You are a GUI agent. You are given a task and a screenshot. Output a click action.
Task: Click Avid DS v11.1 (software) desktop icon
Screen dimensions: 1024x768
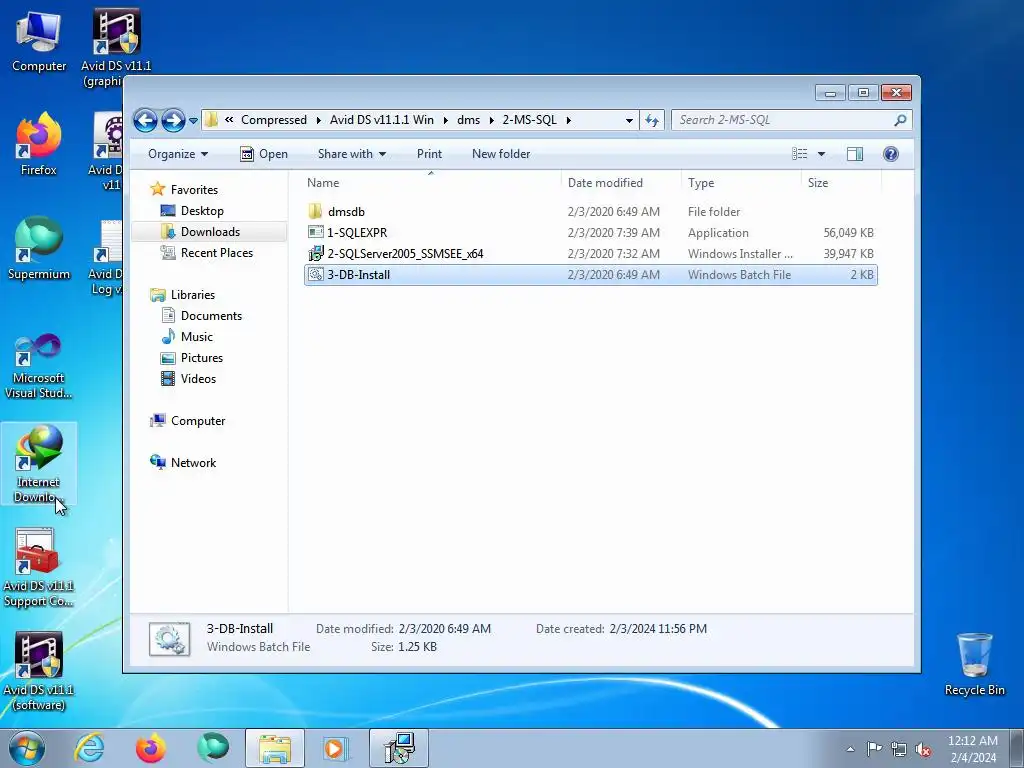[39, 671]
